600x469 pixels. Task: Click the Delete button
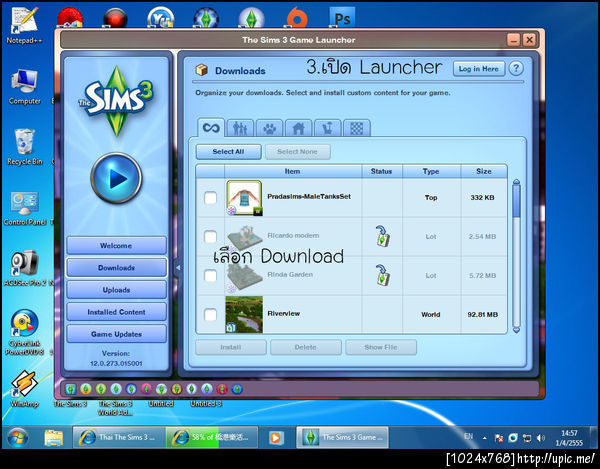(x=306, y=347)
